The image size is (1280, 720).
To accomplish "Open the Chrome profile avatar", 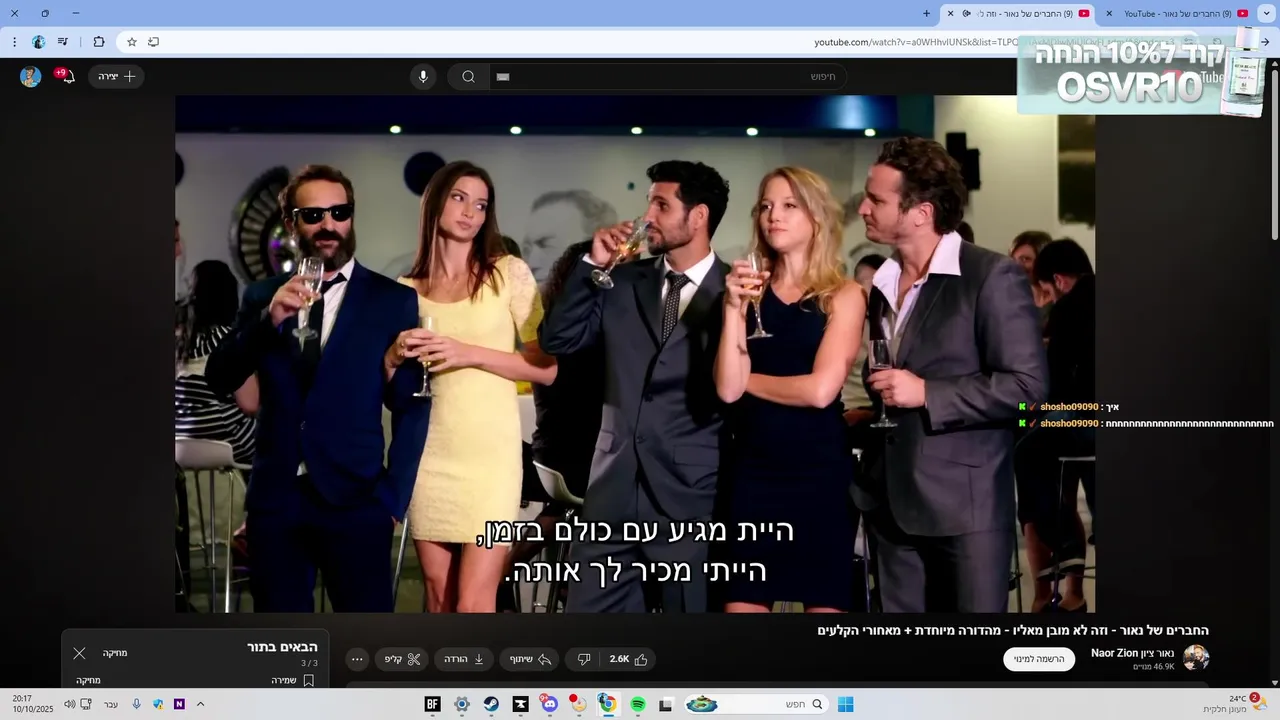I will pyautogui.click(x=38, y=42).
